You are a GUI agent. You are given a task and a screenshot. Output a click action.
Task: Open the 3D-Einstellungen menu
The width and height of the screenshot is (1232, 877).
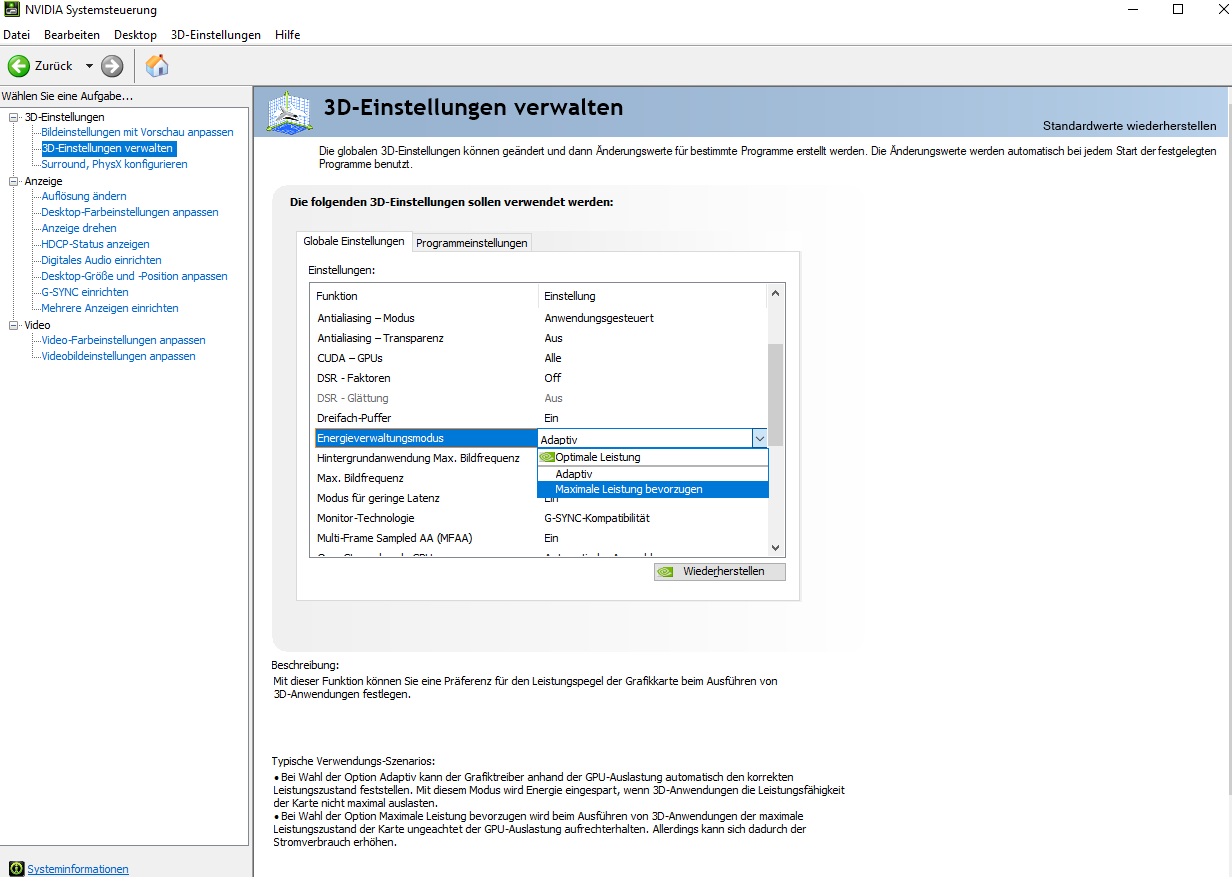215,35
